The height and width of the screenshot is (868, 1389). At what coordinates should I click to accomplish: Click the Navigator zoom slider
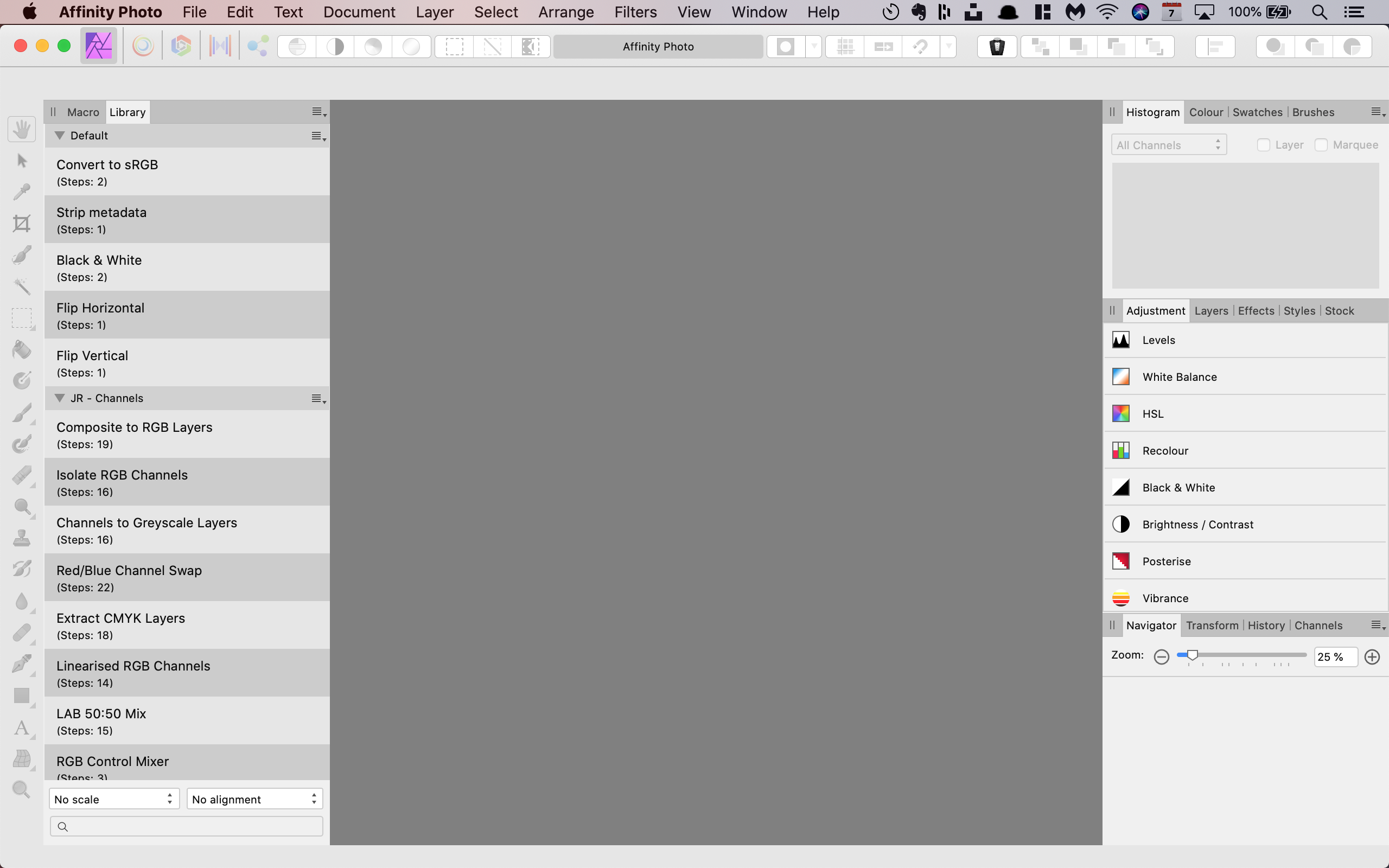point(1241,655)
